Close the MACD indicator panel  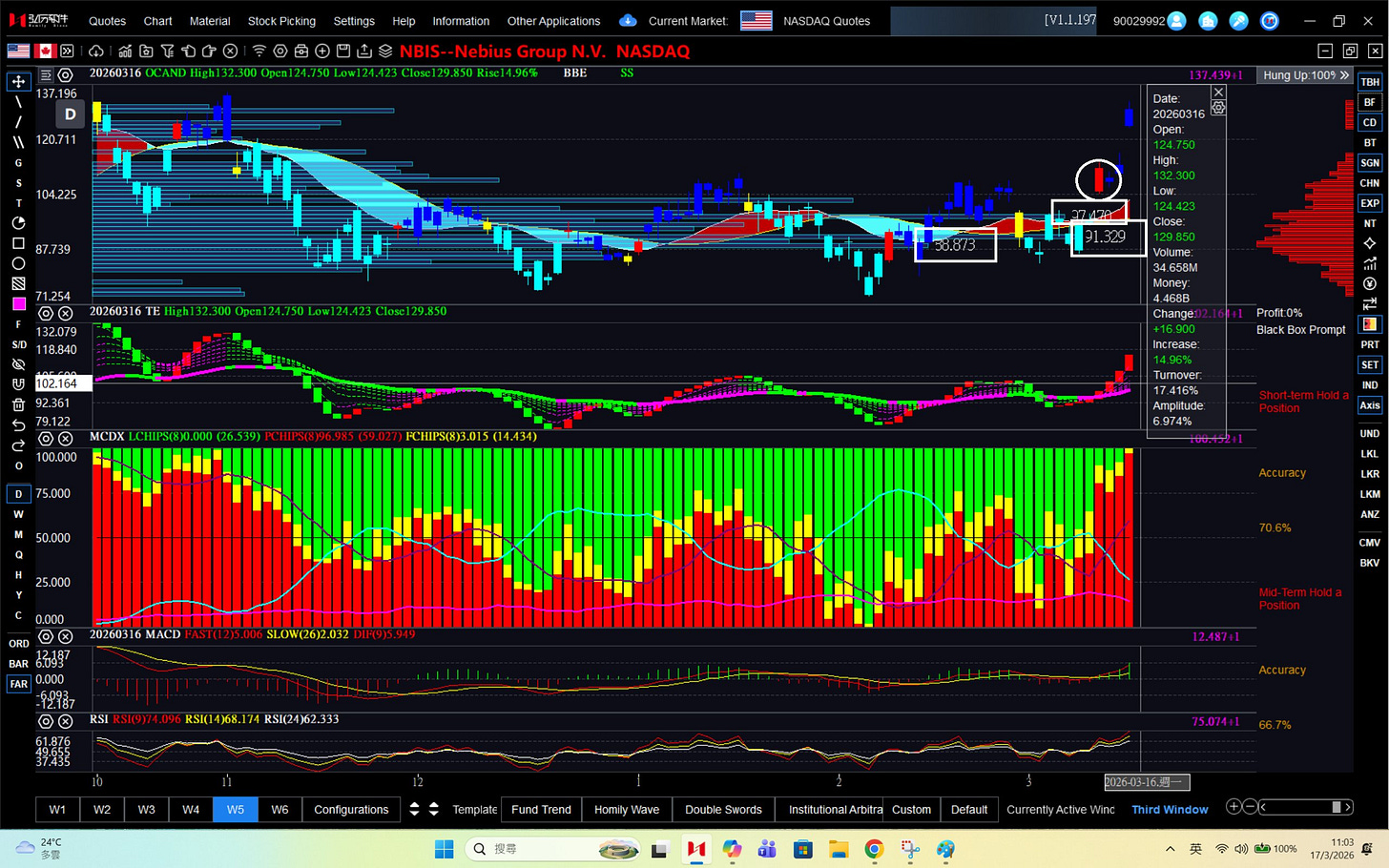[65, 636]
